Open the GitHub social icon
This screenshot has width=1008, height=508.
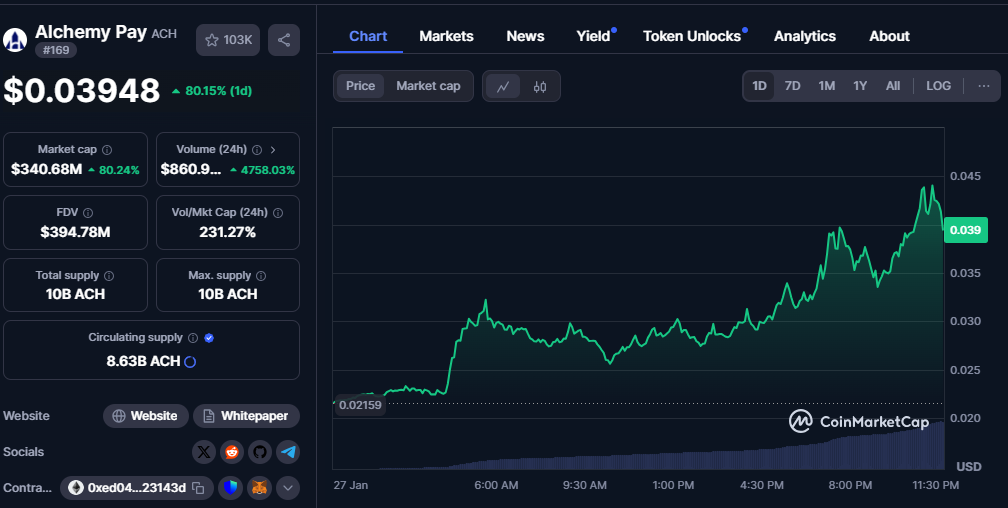pos(260,452)
